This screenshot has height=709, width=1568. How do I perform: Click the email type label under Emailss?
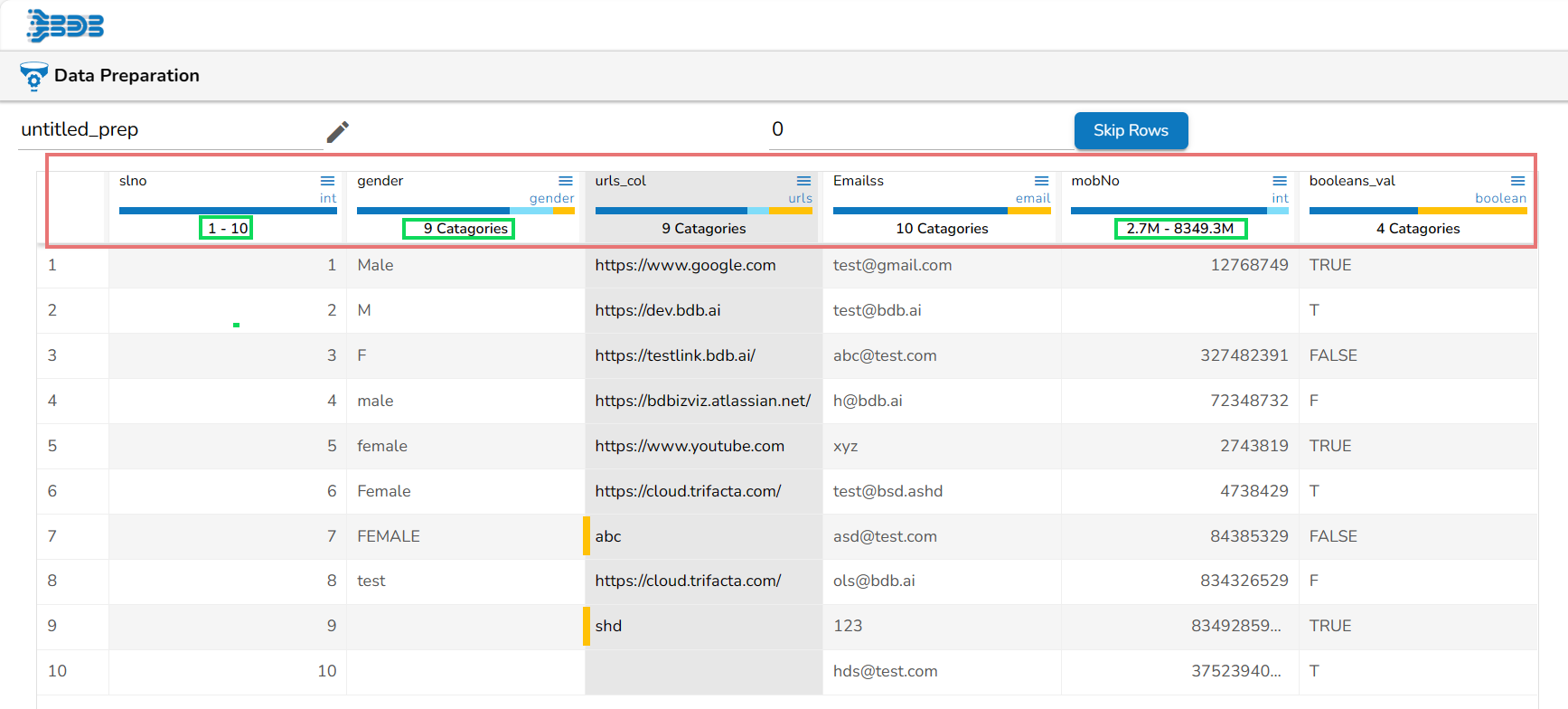coord(1032,198)
